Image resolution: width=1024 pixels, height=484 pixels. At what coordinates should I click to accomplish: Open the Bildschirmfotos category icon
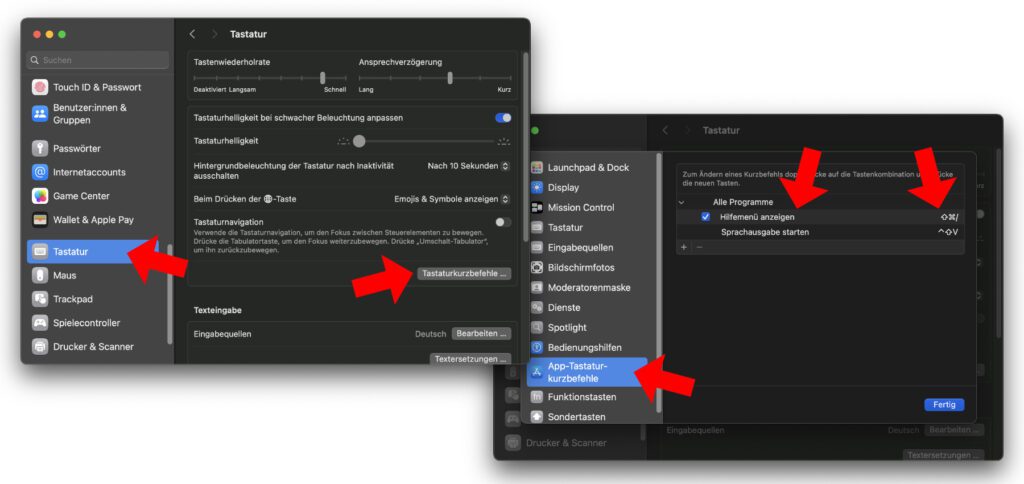pyautogui.click(x=537, y=267)
